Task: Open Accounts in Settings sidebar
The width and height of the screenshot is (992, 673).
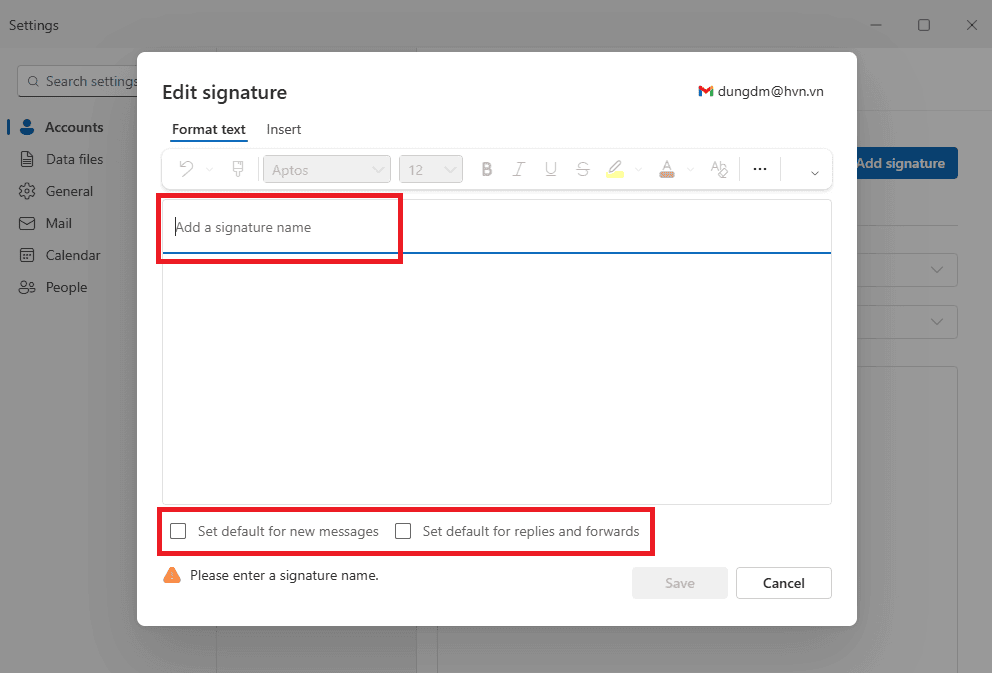Action: click(x=73, y=127)
